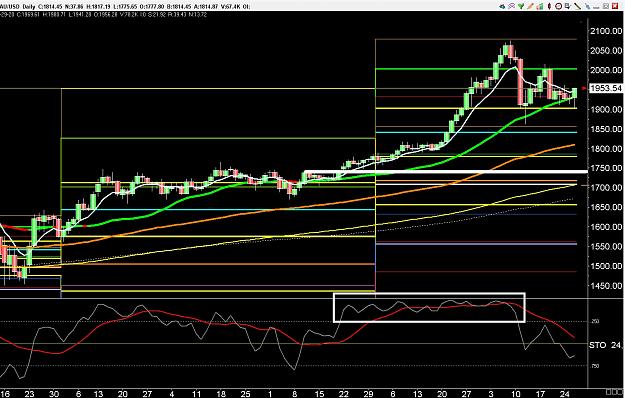Click the green checkmark toolbar icon
625x398 pixels.
pyautogui.click(x=521, y=6)
